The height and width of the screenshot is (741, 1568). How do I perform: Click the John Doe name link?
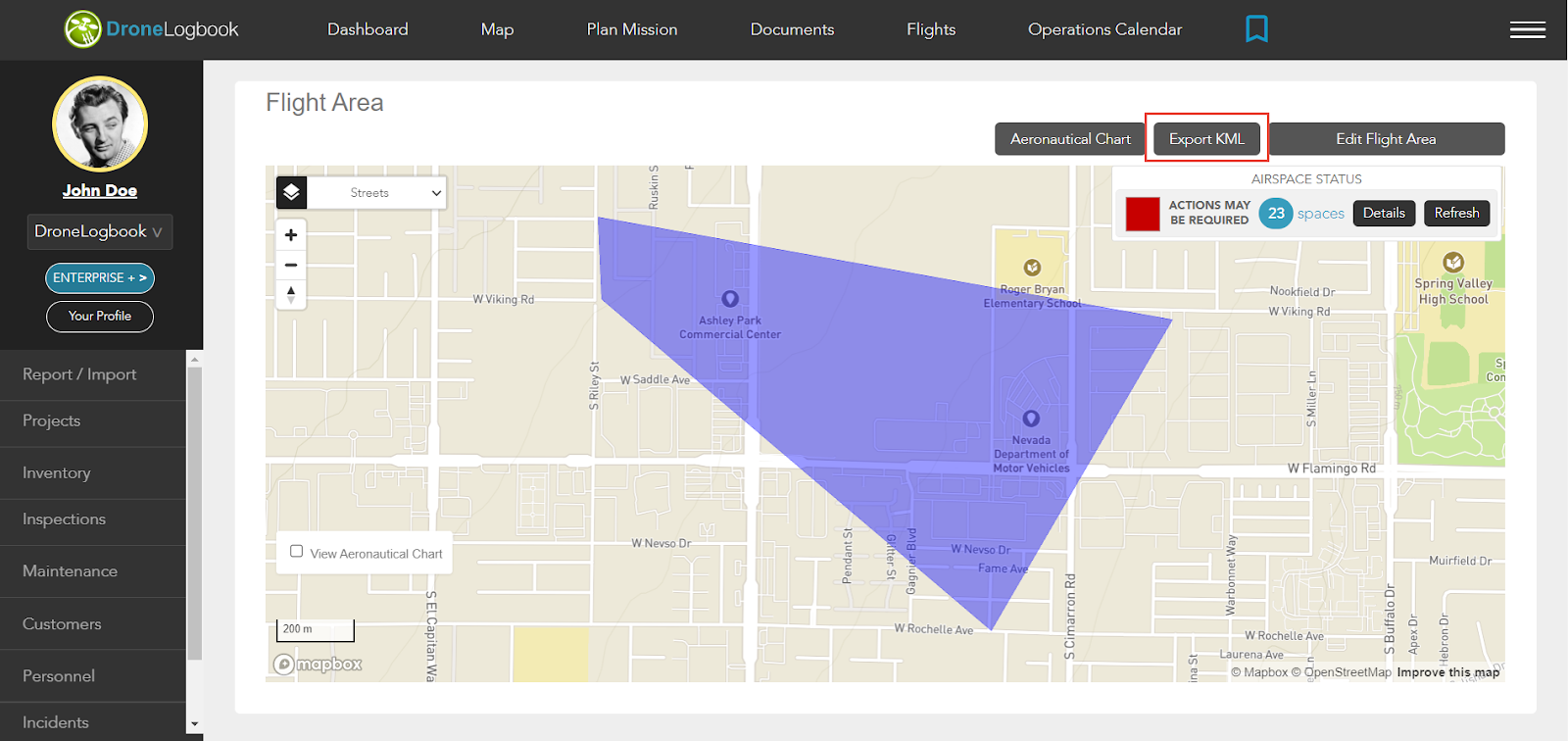click(100, 191)
